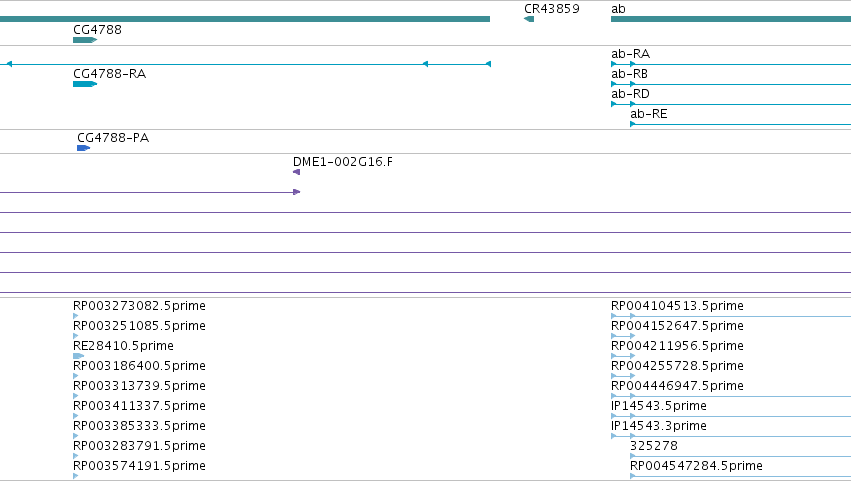Click the 325278 feature label
The width and height of the screenshot is (851, 481).
click(654, 445)
